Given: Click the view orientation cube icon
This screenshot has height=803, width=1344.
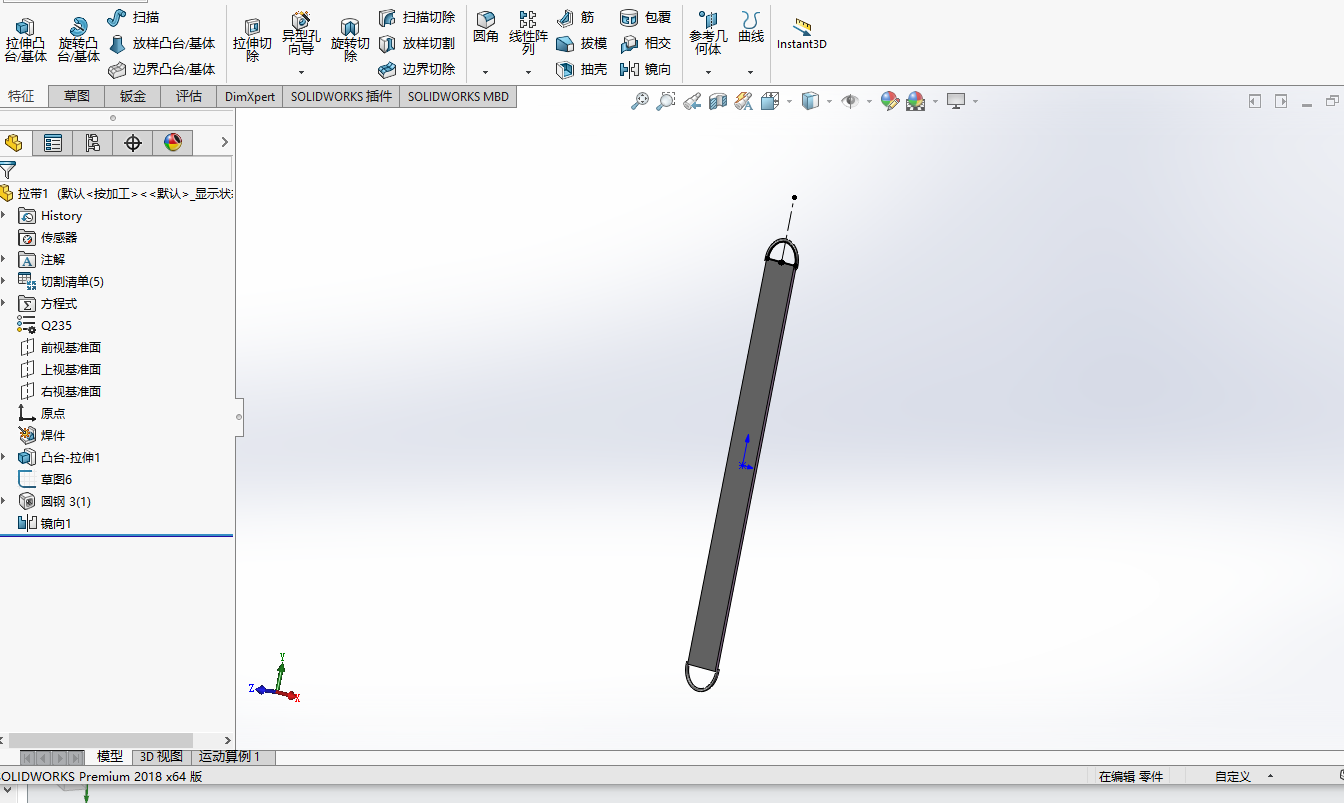Looking at the screenshot, I should coord(770,101).
